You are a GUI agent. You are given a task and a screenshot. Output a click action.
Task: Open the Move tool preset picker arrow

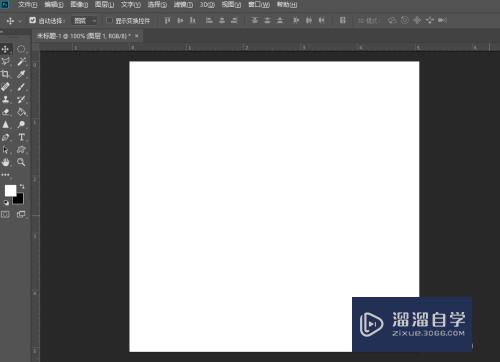click(20, 21)
